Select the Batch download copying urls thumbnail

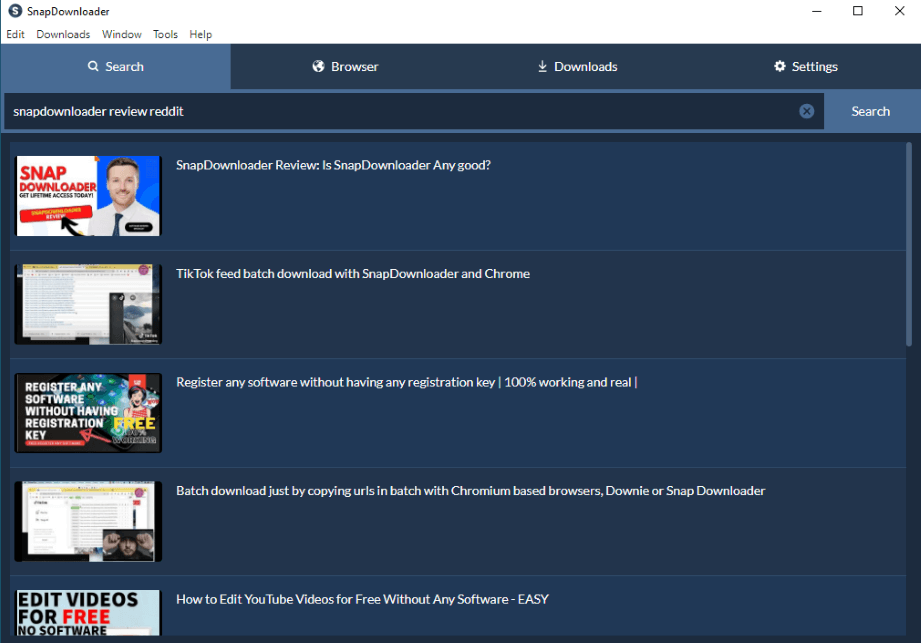click(88, 521)
